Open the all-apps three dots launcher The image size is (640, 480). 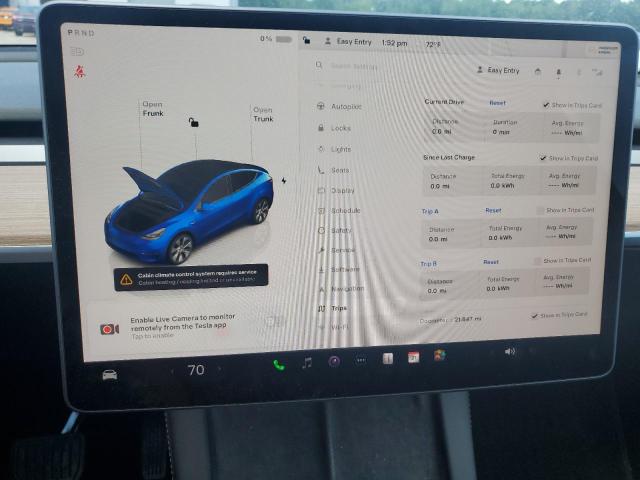(x=361, y=360)
